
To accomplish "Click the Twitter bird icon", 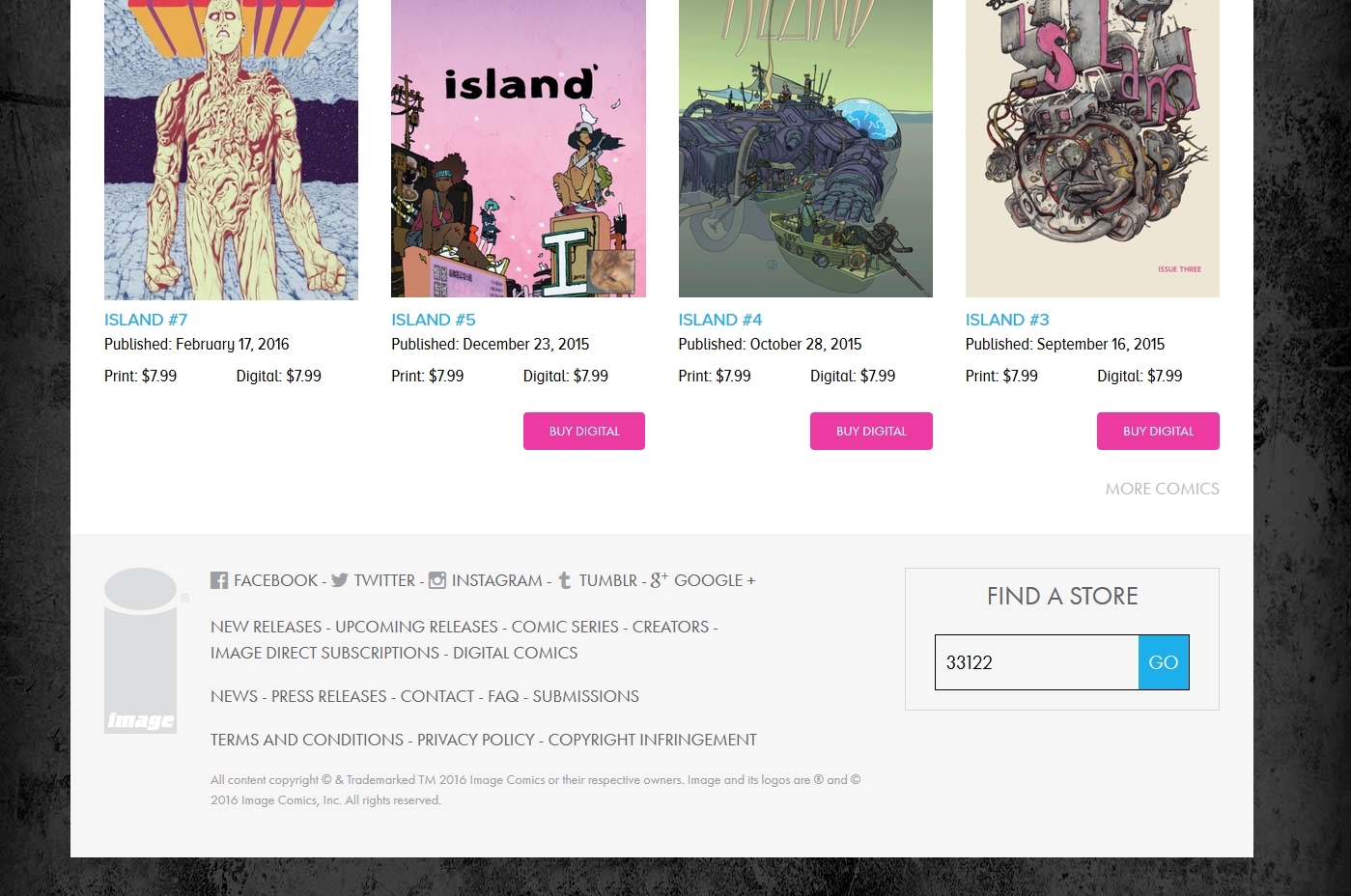I will [340, 580].
